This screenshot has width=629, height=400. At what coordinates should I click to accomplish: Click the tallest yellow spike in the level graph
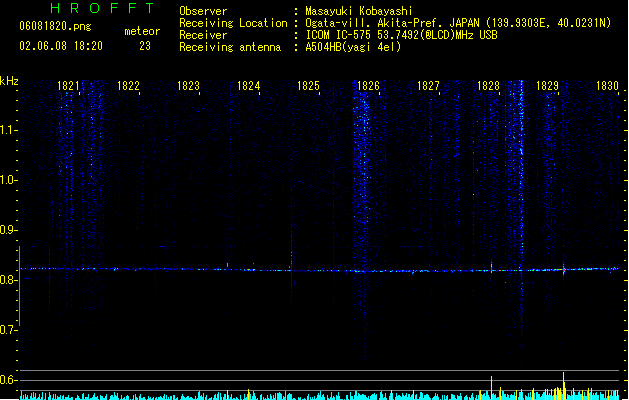[564, 386]
